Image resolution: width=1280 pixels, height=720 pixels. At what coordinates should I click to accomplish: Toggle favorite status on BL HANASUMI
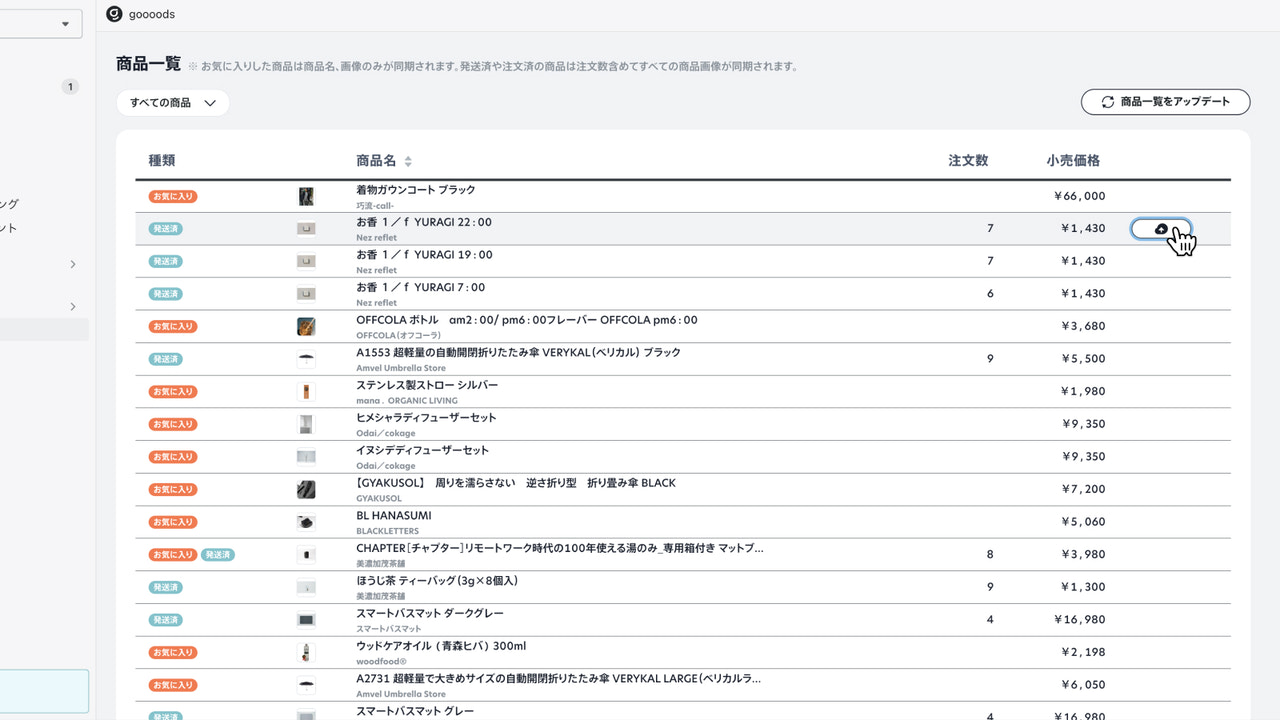[172, 521]
